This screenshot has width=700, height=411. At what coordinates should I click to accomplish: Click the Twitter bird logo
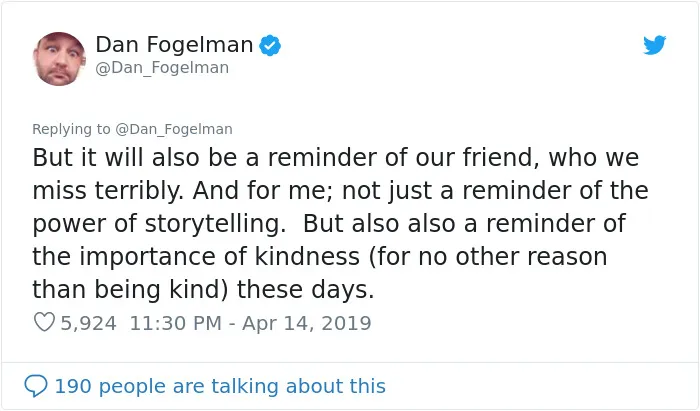click(654, 45)
